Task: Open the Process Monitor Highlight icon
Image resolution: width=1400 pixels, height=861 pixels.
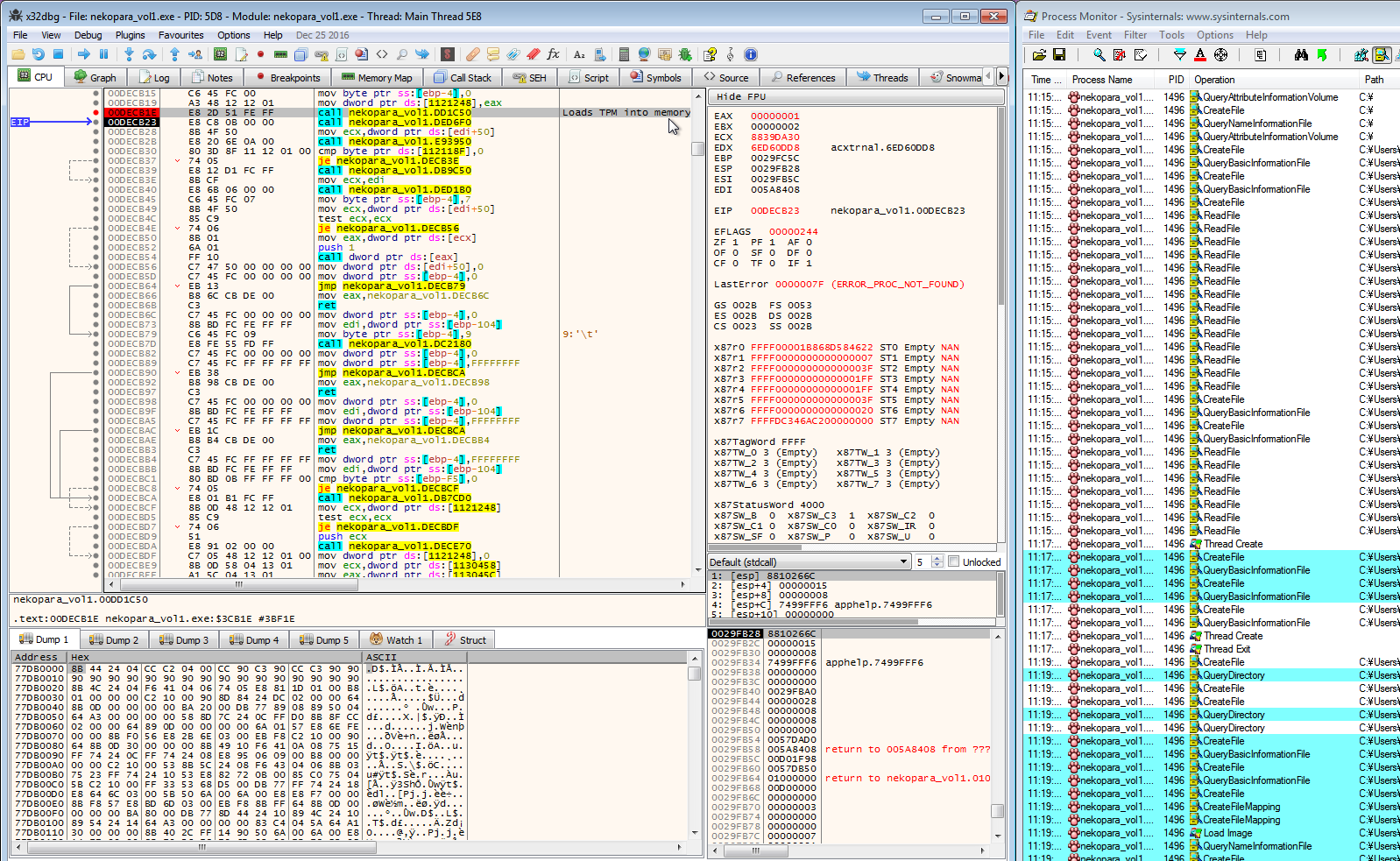Action: coord(1200,54)
